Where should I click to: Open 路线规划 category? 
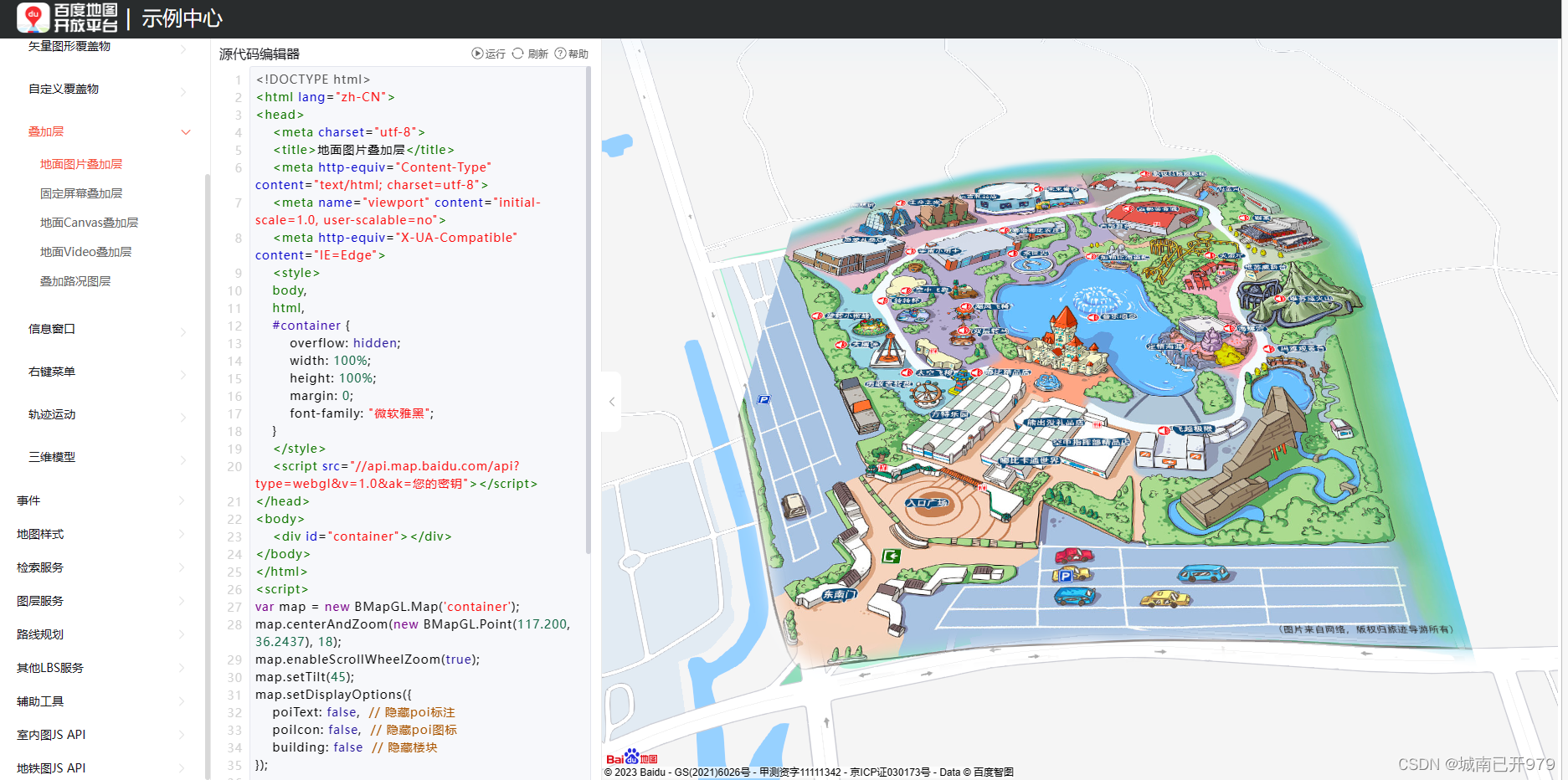pos(40,634)
